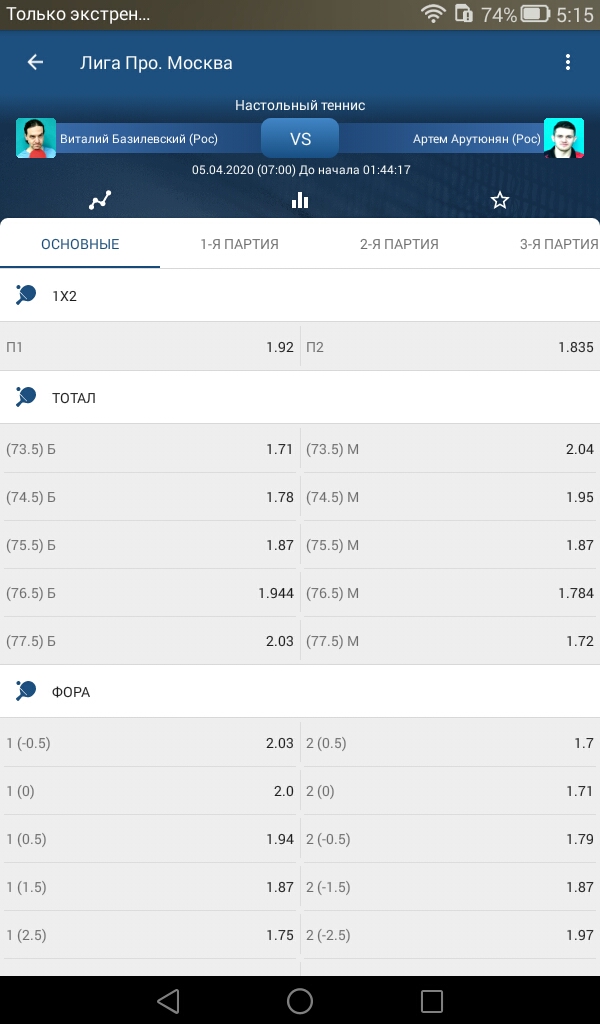The image size is (600, 1024).
Task: Switch to 2-Я ПАРТИЯ tab
Action: [x=399, y=244]
